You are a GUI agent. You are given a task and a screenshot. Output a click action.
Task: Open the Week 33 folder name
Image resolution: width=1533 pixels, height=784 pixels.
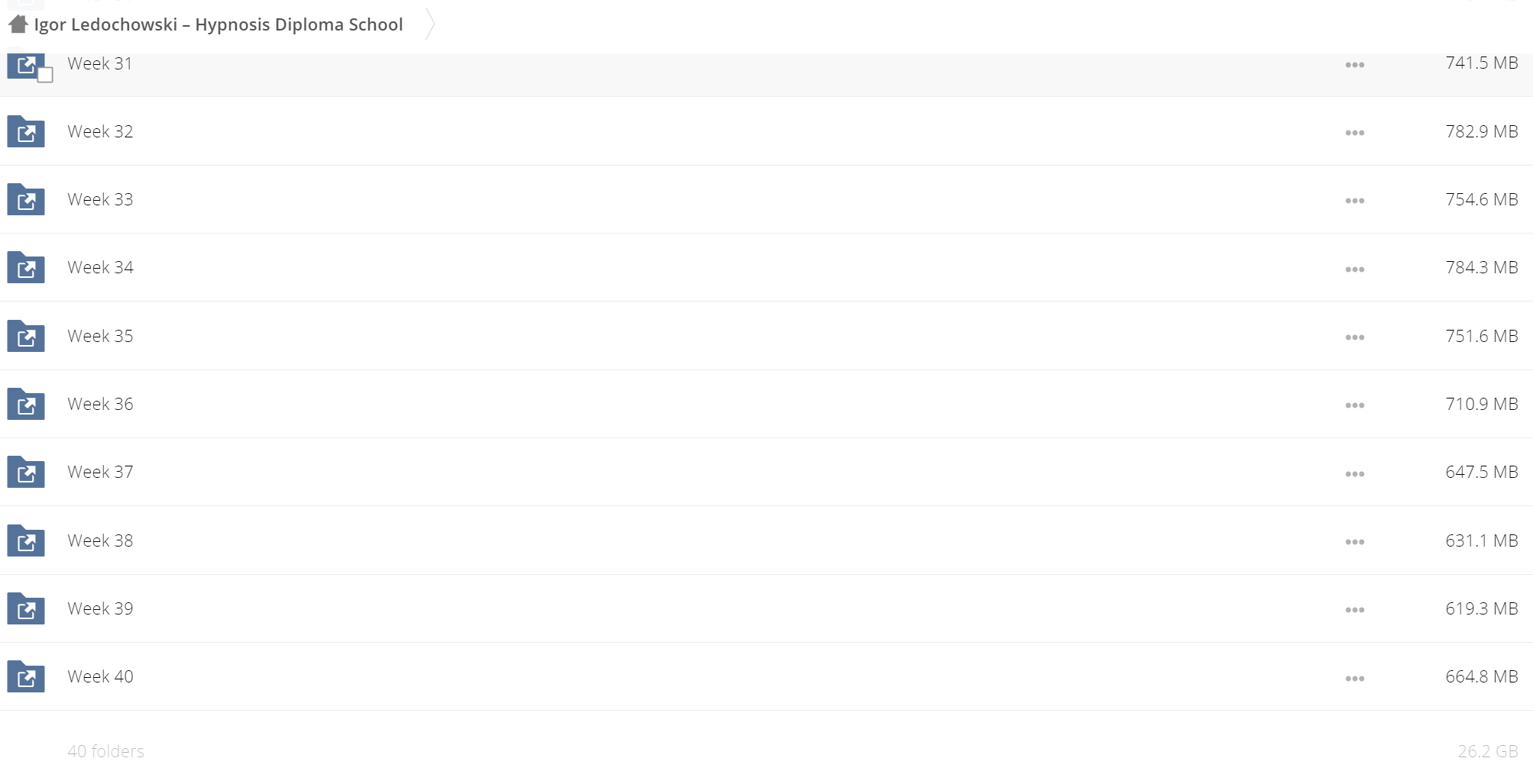coord(100,199)
